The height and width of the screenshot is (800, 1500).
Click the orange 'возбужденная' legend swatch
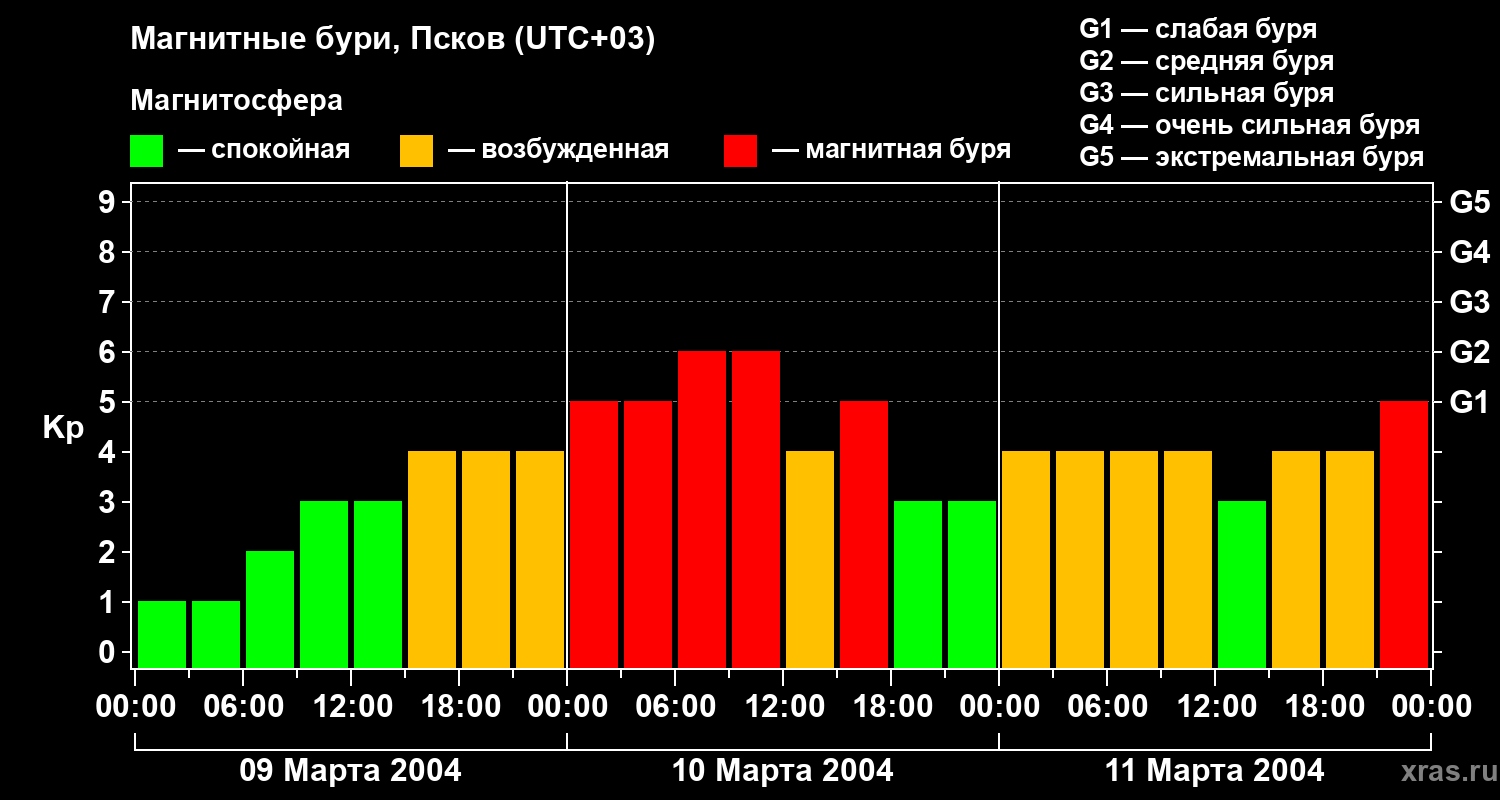416,151
